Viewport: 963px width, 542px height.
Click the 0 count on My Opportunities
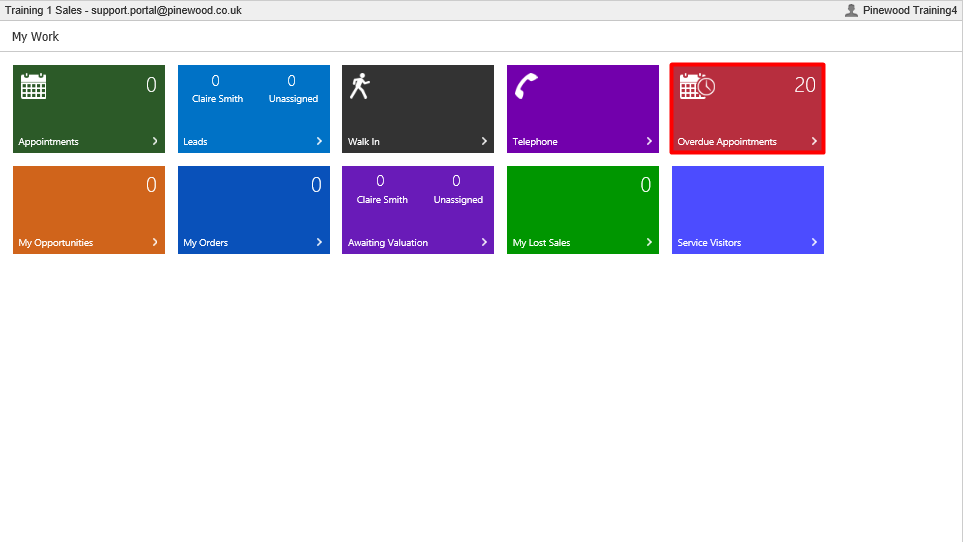click(151, 185)
